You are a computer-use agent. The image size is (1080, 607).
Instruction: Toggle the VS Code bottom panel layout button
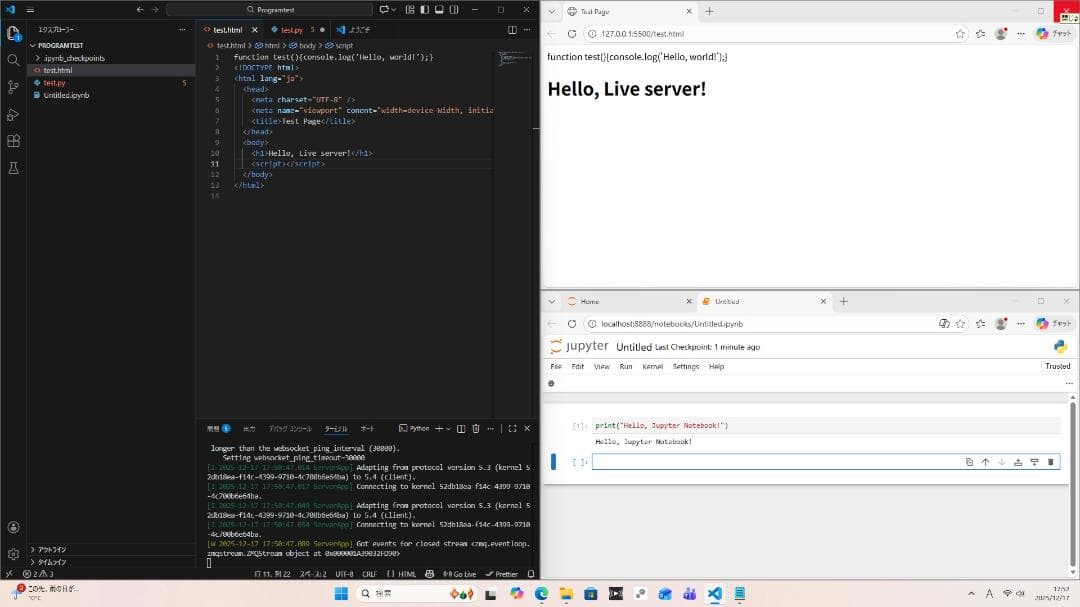tap(439, 9)
